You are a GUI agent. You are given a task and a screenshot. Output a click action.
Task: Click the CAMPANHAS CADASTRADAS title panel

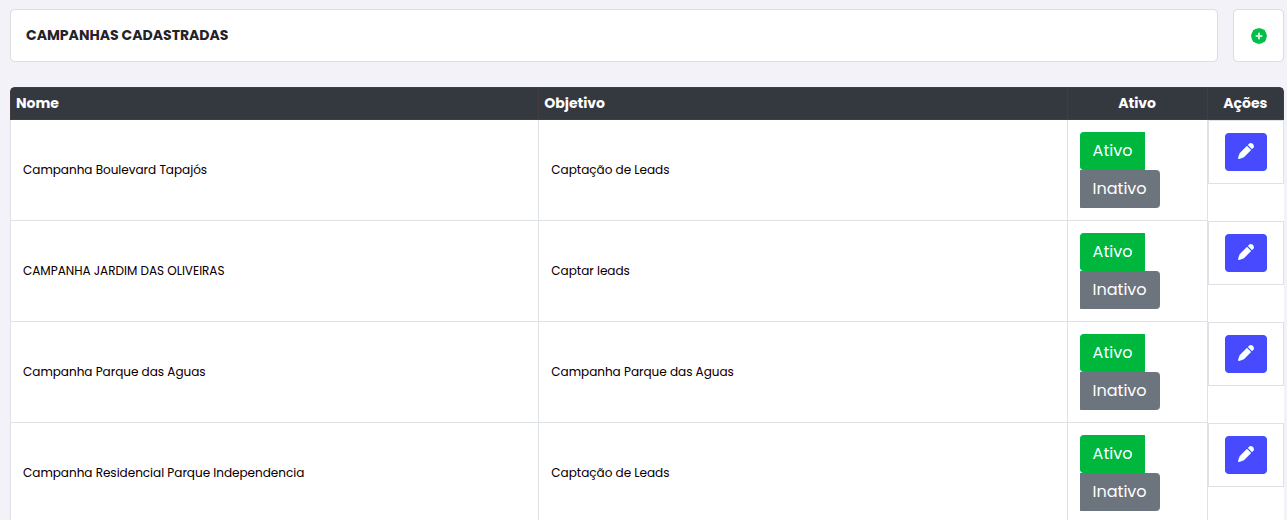click(x=614, y=36)
